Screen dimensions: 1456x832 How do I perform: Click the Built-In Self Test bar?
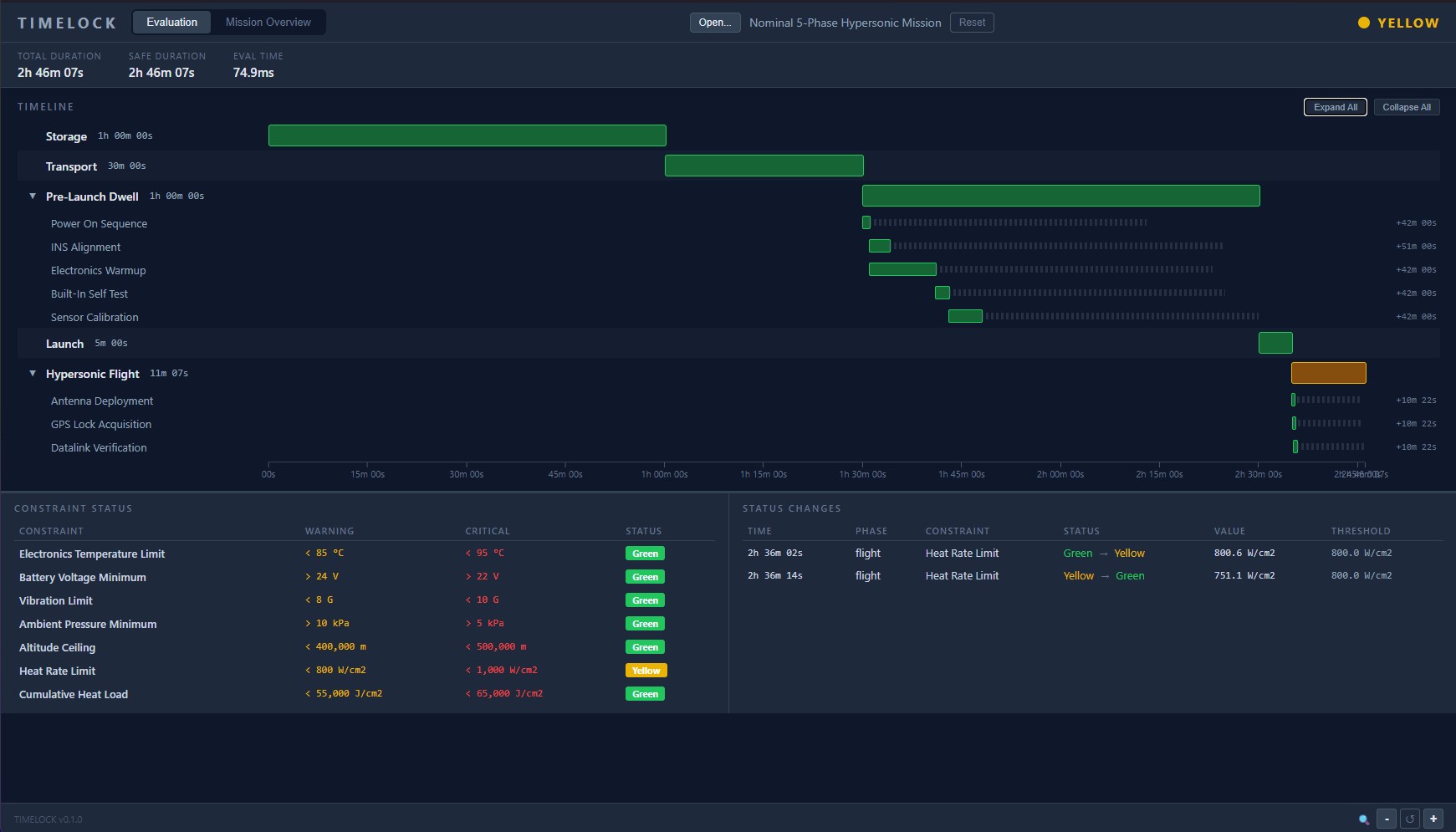(x=943, y=293)
